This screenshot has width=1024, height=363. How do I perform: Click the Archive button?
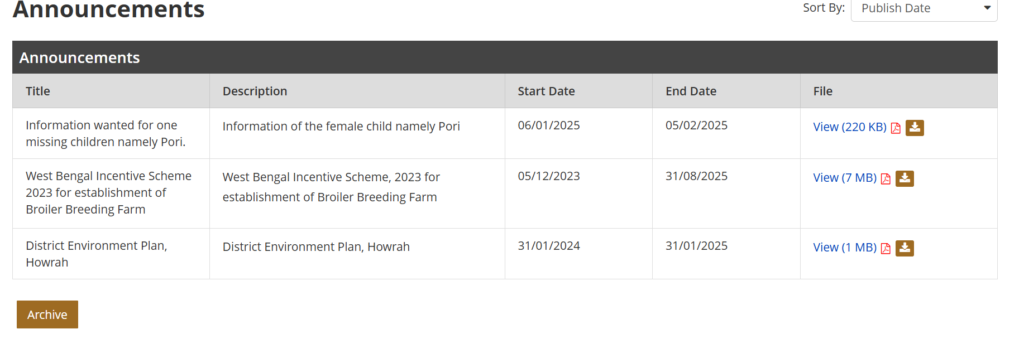click(47, 315)
